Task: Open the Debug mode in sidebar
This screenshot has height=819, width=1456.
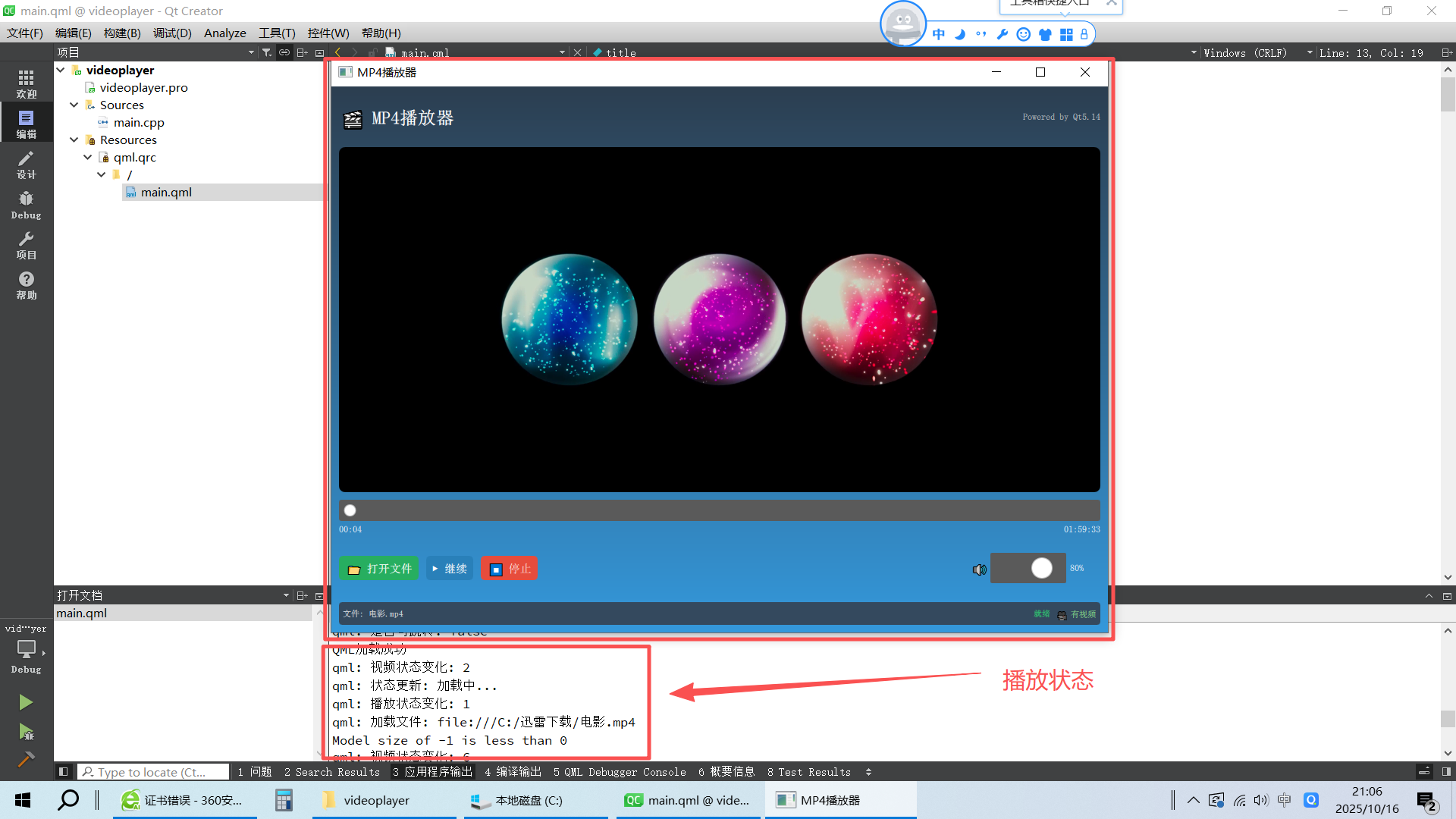Action: [26, 205]
